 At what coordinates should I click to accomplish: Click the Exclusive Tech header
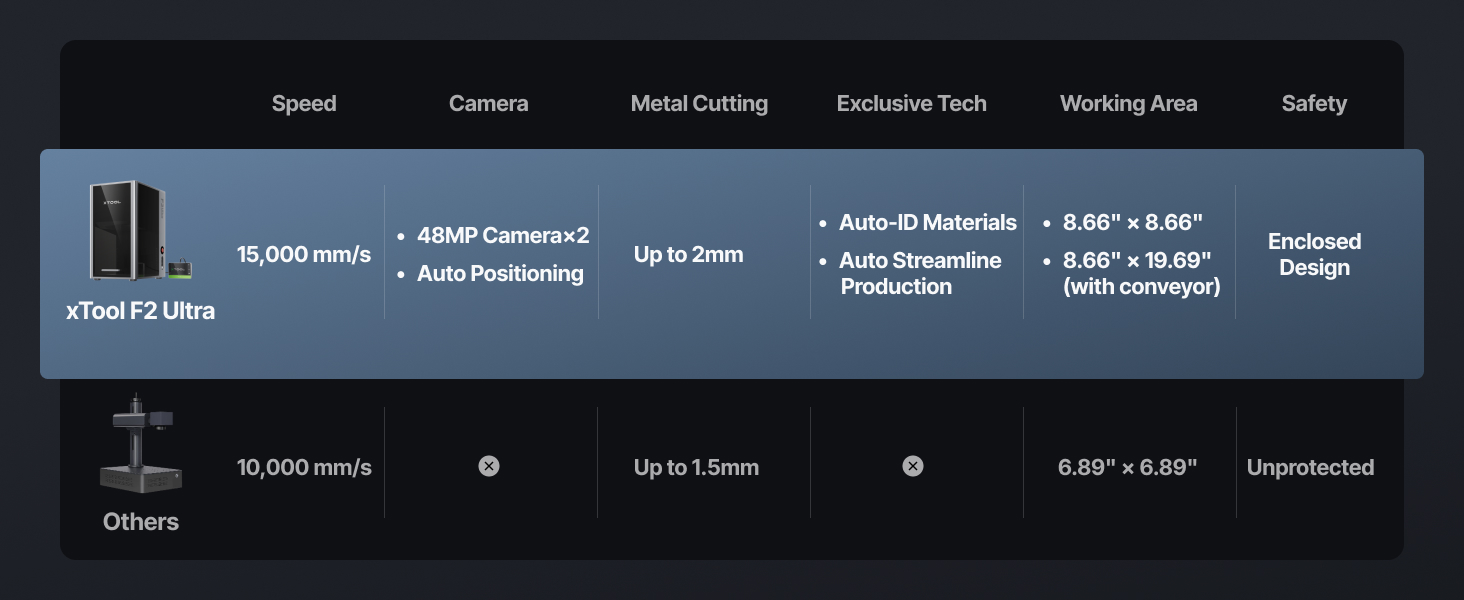coord(912,104)
